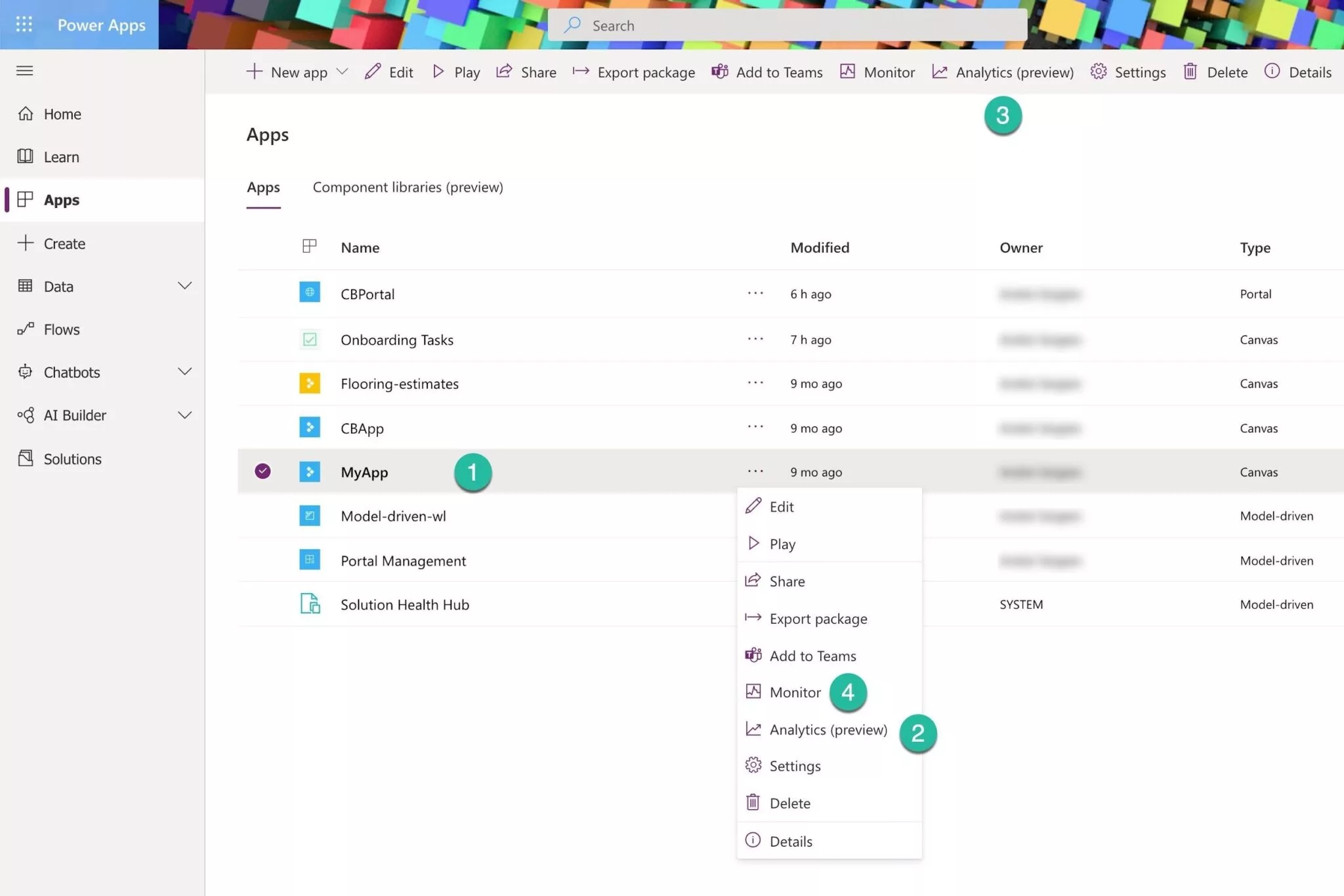Select the checkbox next to MyApp
1344x896 pixels.
[263, 471]
